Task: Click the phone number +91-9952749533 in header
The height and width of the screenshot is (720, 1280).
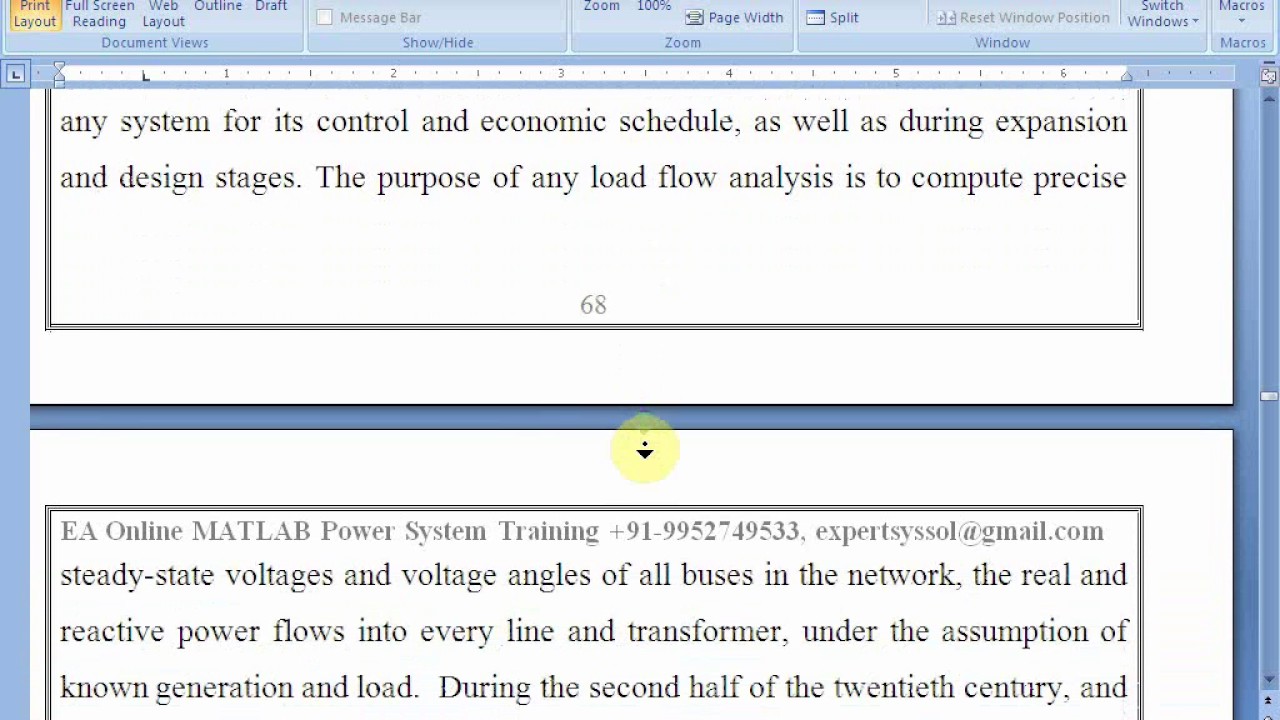Action: tap(704, 531)
